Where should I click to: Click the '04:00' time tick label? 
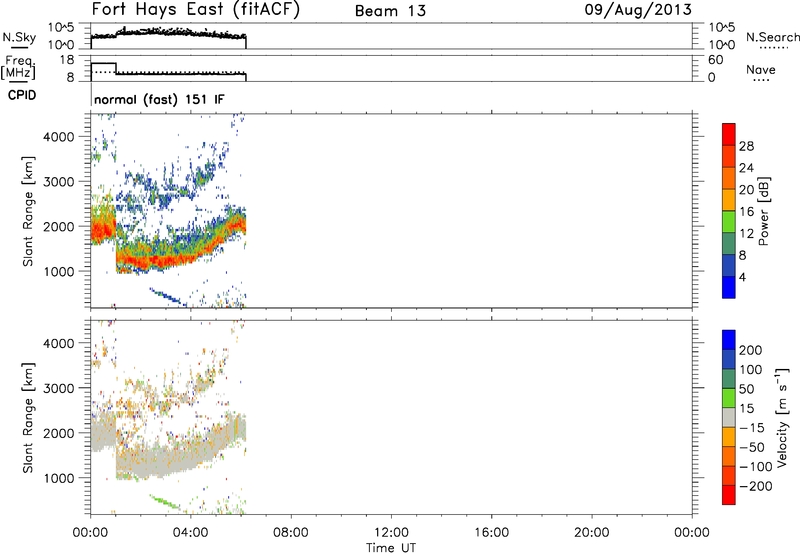click(x=190, y=533)
